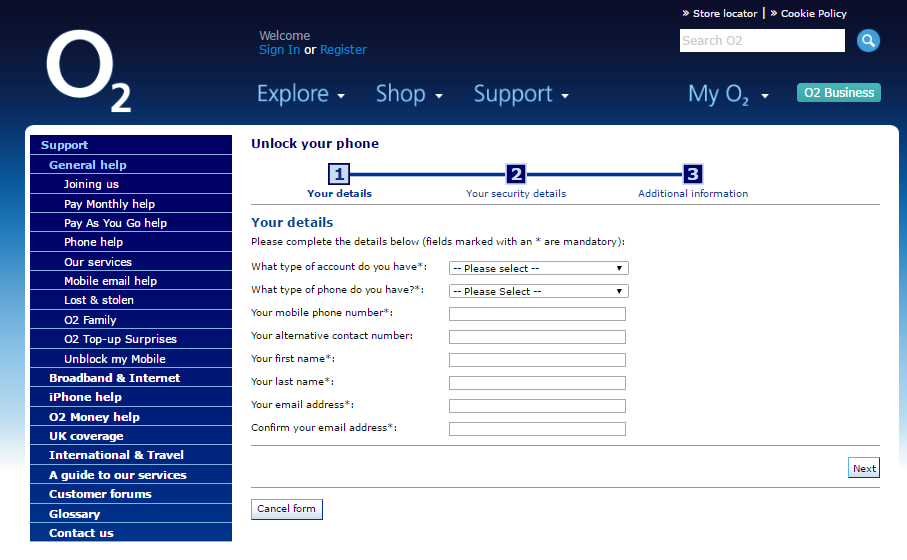The height and width of the screenshot is (560, 907).
Task: Click the Sign In link
Action: pos(279,50)
